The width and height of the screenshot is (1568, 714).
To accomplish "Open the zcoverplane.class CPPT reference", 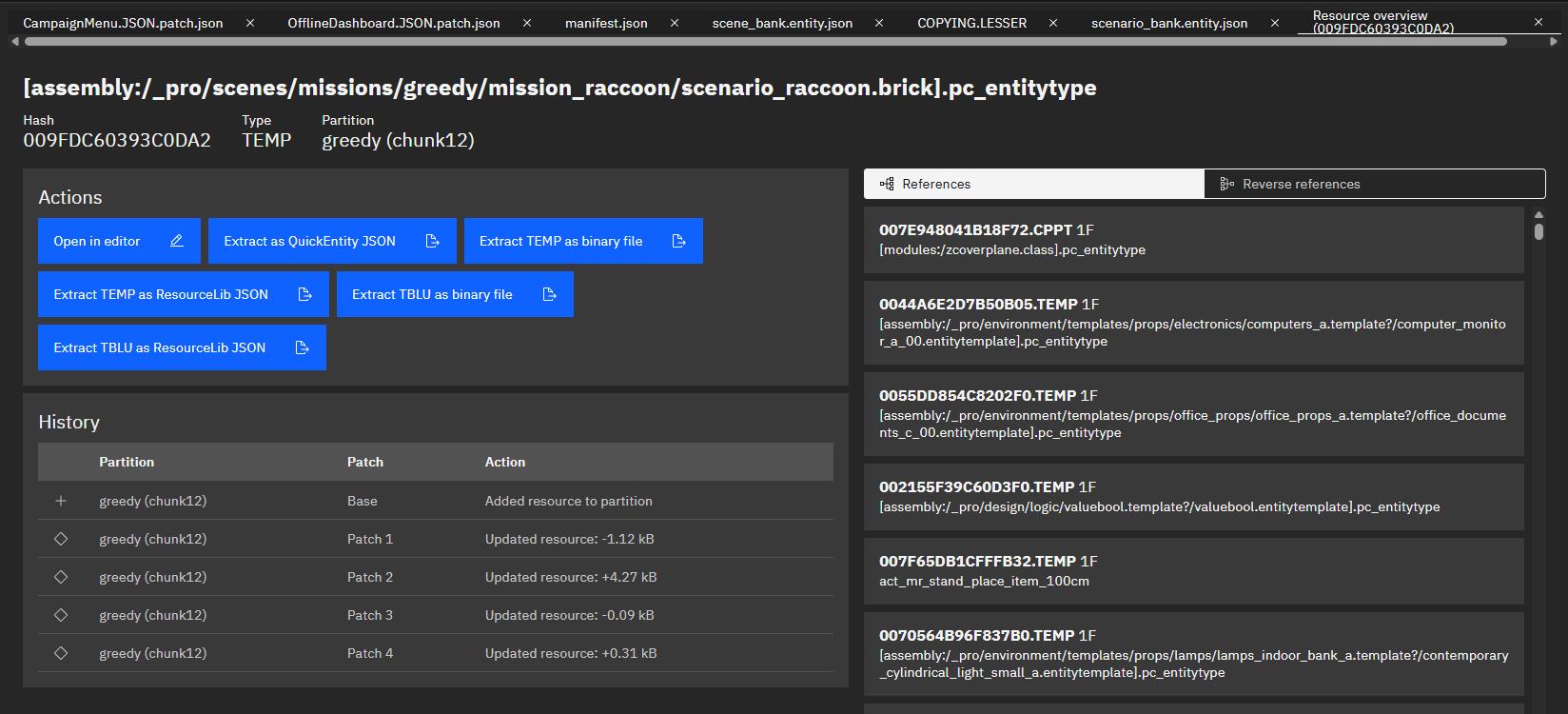I will (1194, 239).
